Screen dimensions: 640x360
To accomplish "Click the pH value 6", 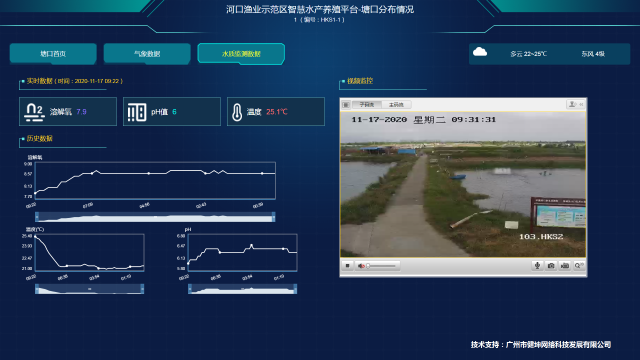I will (174, 112).
